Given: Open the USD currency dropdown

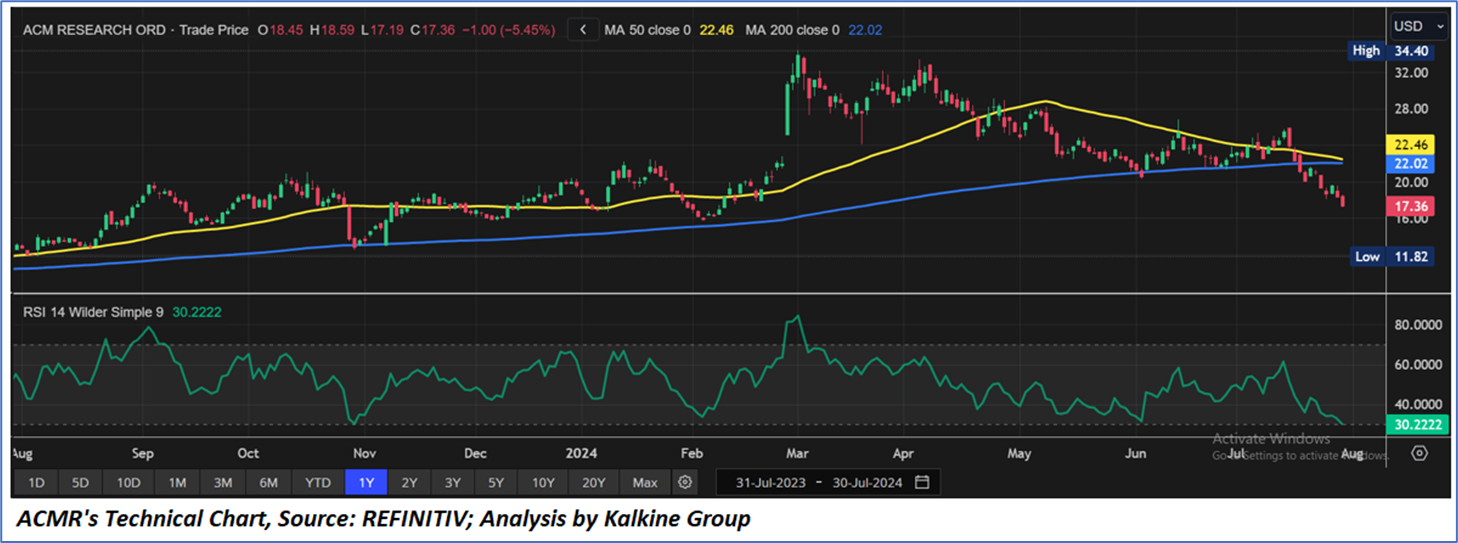Looking at the screenshot, I should click(1418, 25).
